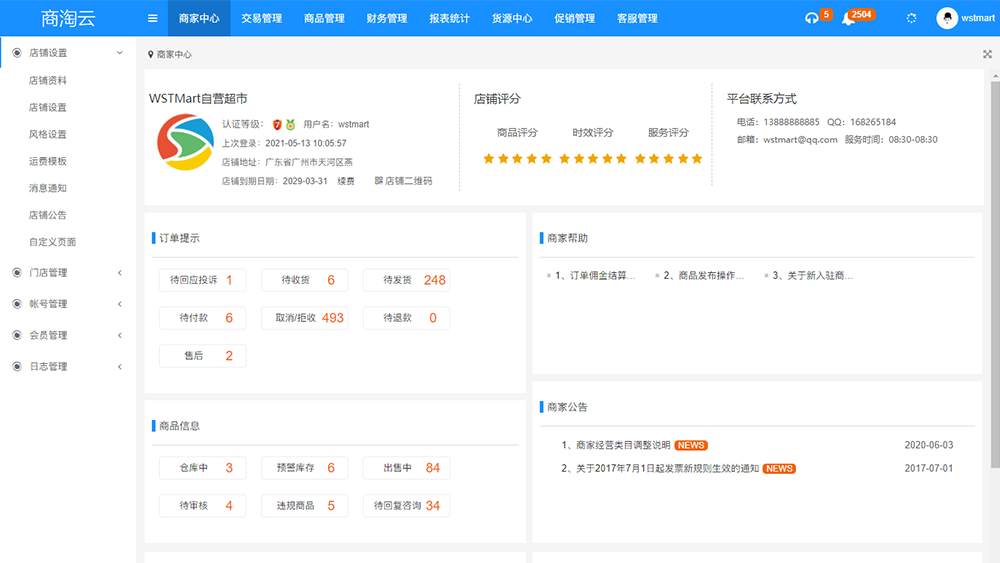The image size is (1000, 563).
Task: Click the 续费 renewal link
Action: (346, 181)
